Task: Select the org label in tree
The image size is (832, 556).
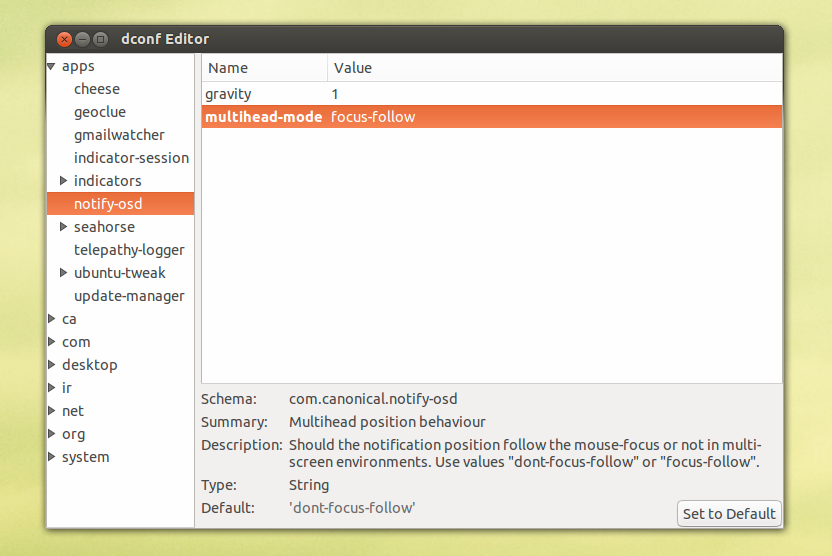Action: [73, 435]
